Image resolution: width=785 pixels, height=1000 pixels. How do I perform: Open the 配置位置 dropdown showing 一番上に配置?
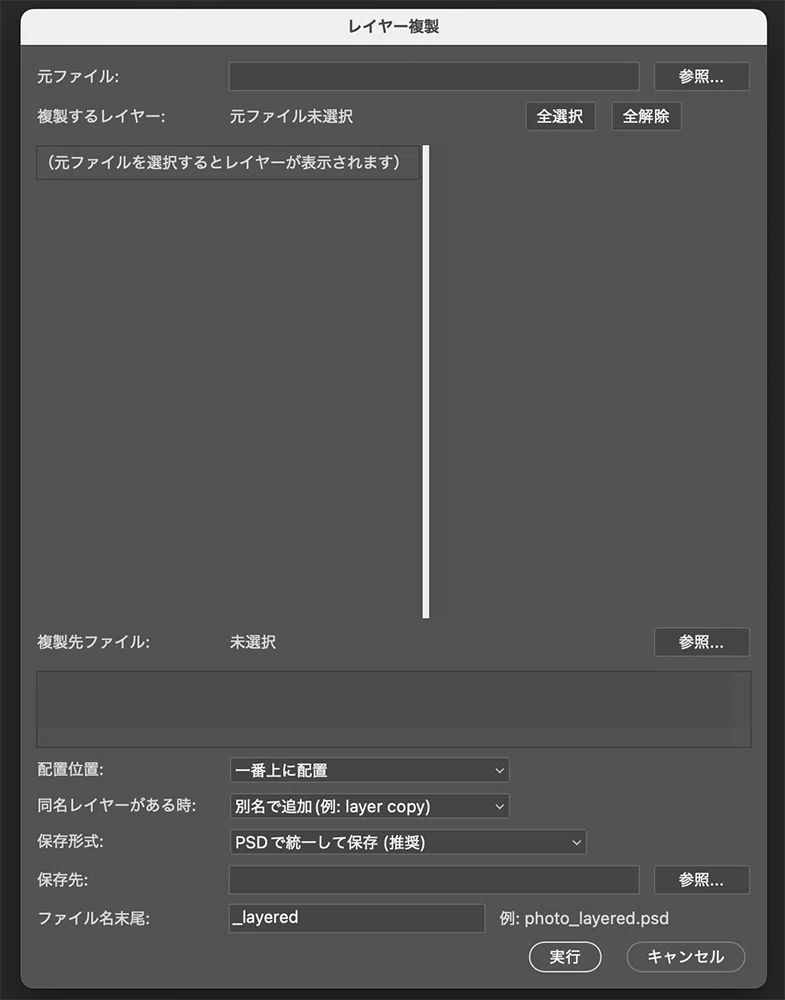tap(369, 770)
